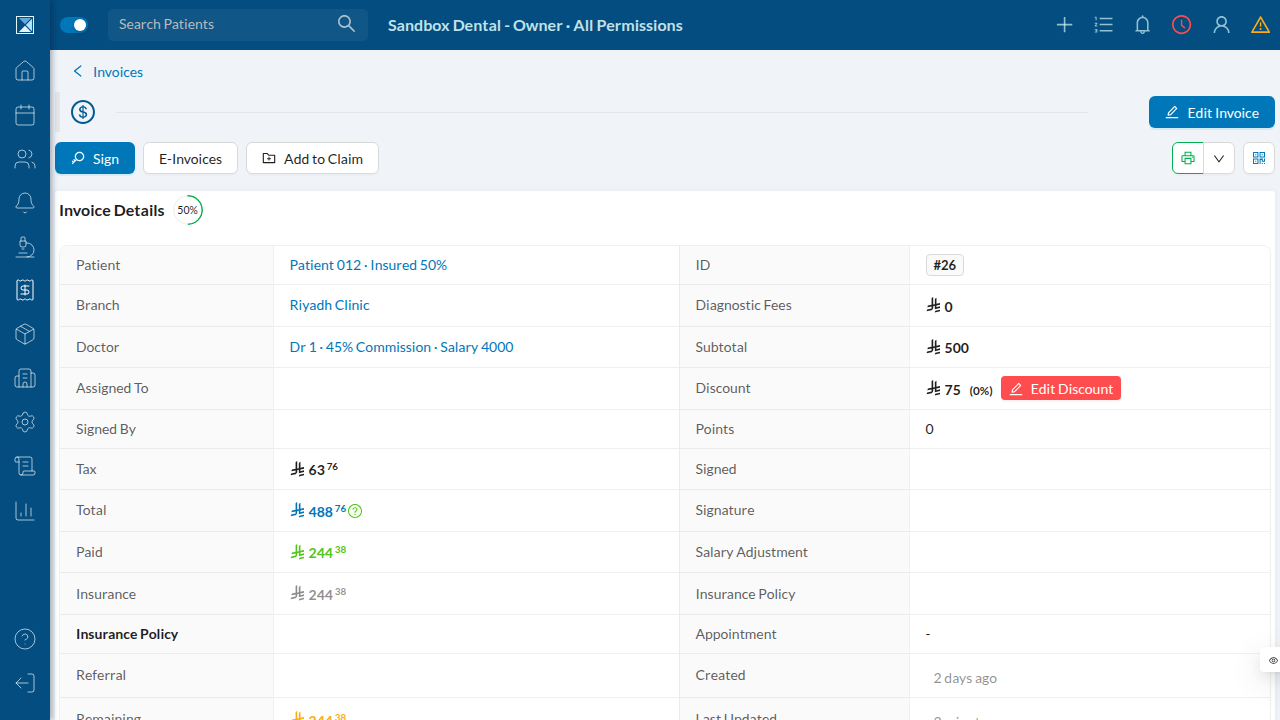Open the Settings gear sidebar icon
The image size is (1280, 720).
[x=25, y=422]
